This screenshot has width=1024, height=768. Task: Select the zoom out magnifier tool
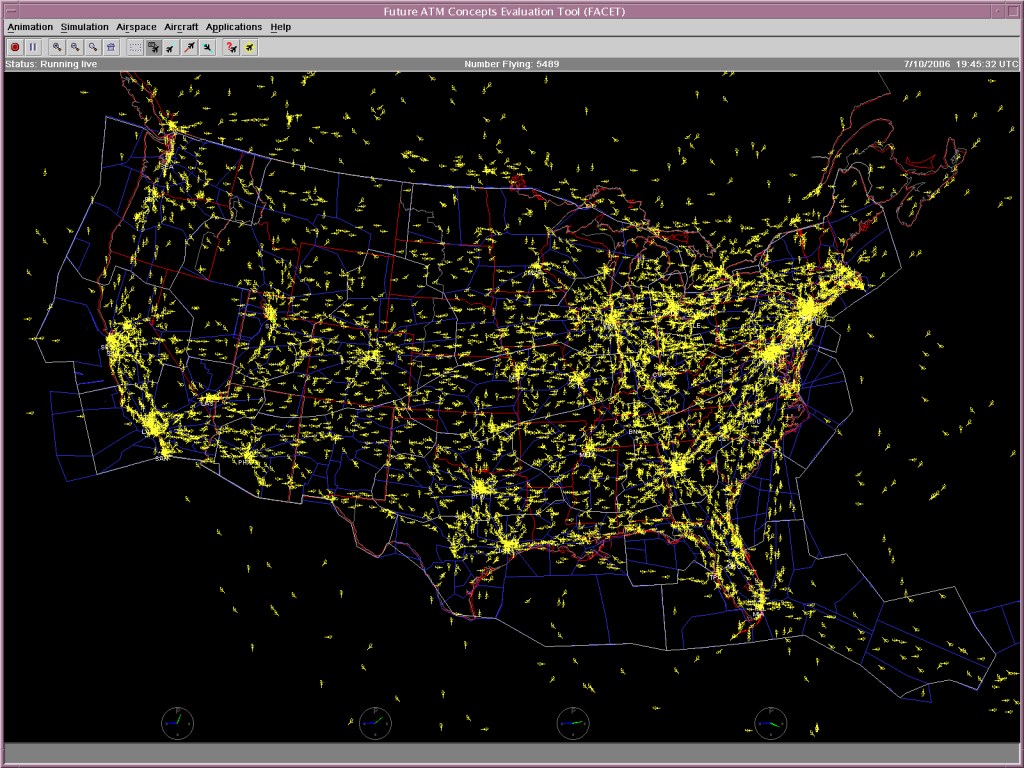75,47
